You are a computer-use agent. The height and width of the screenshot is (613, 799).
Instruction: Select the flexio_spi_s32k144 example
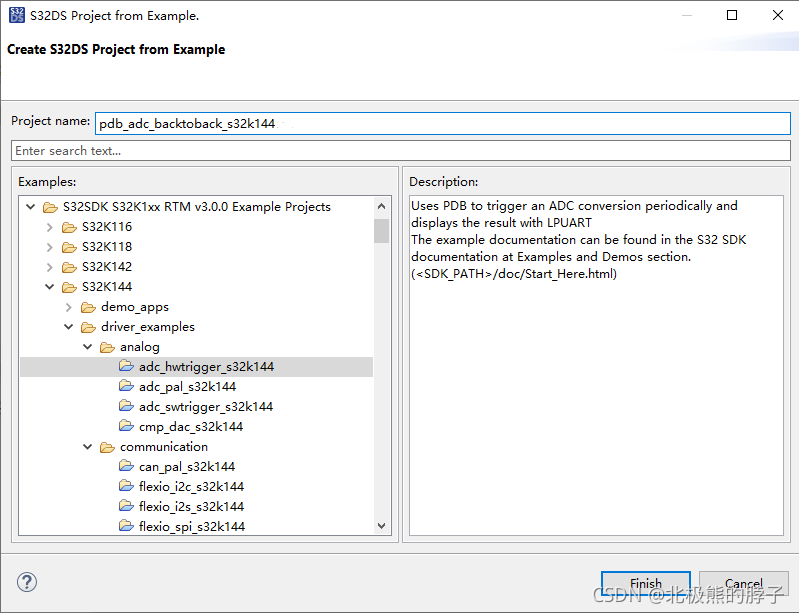192,526
